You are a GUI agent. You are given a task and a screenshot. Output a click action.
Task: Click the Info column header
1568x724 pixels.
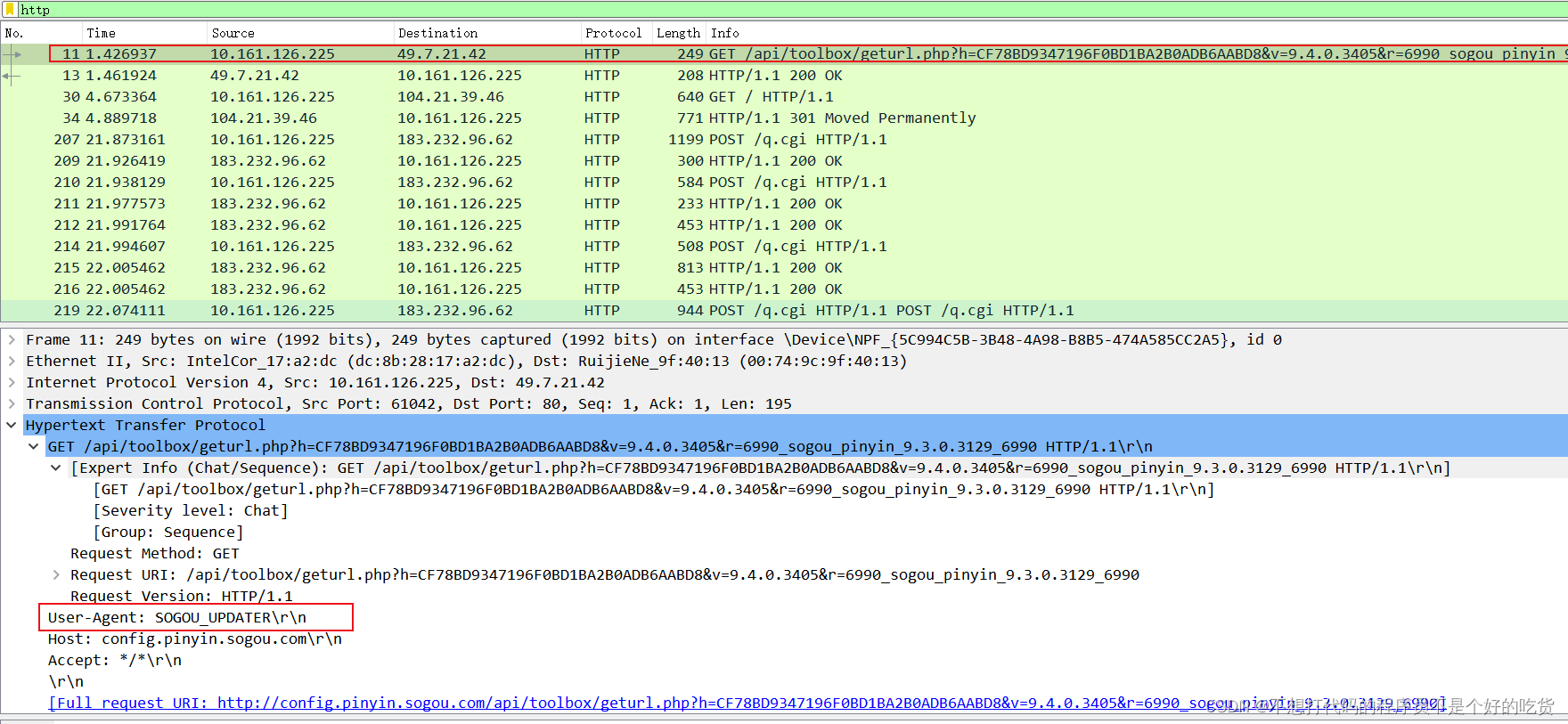click(x=1137, y=33)
